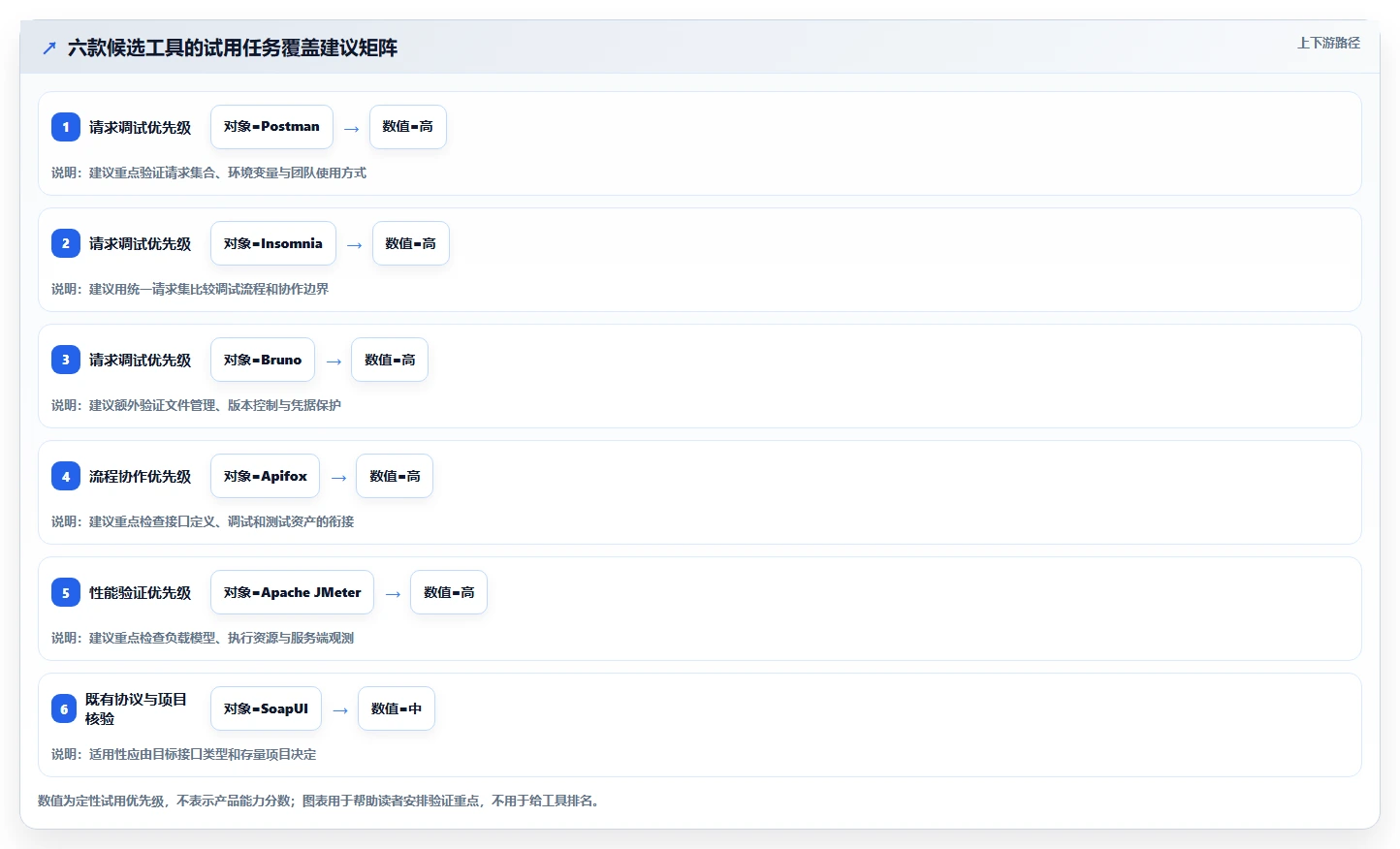Click the arrow icon beside the matrix title

click(49, 47)
